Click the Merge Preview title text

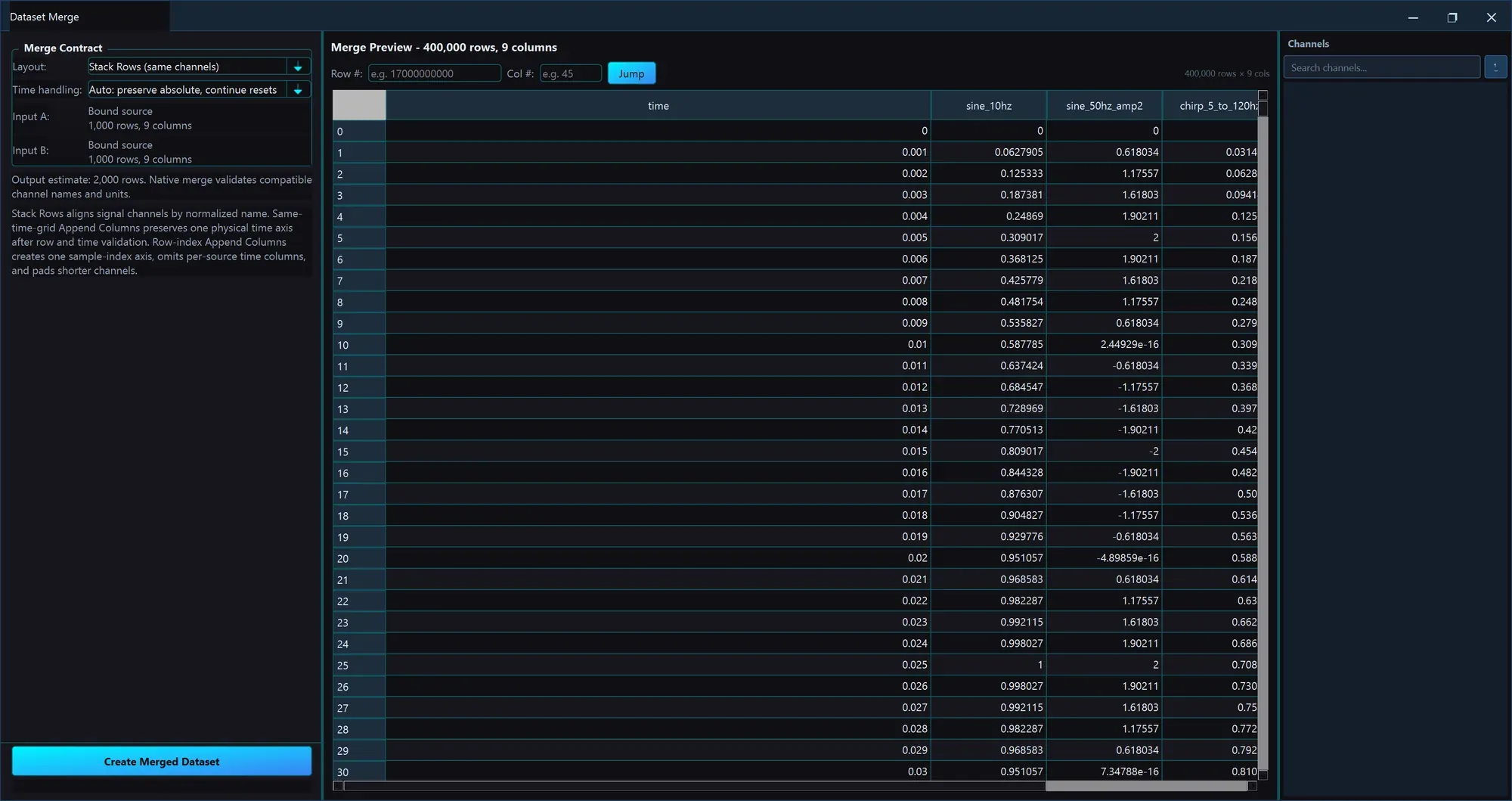(x=444, y=47)
